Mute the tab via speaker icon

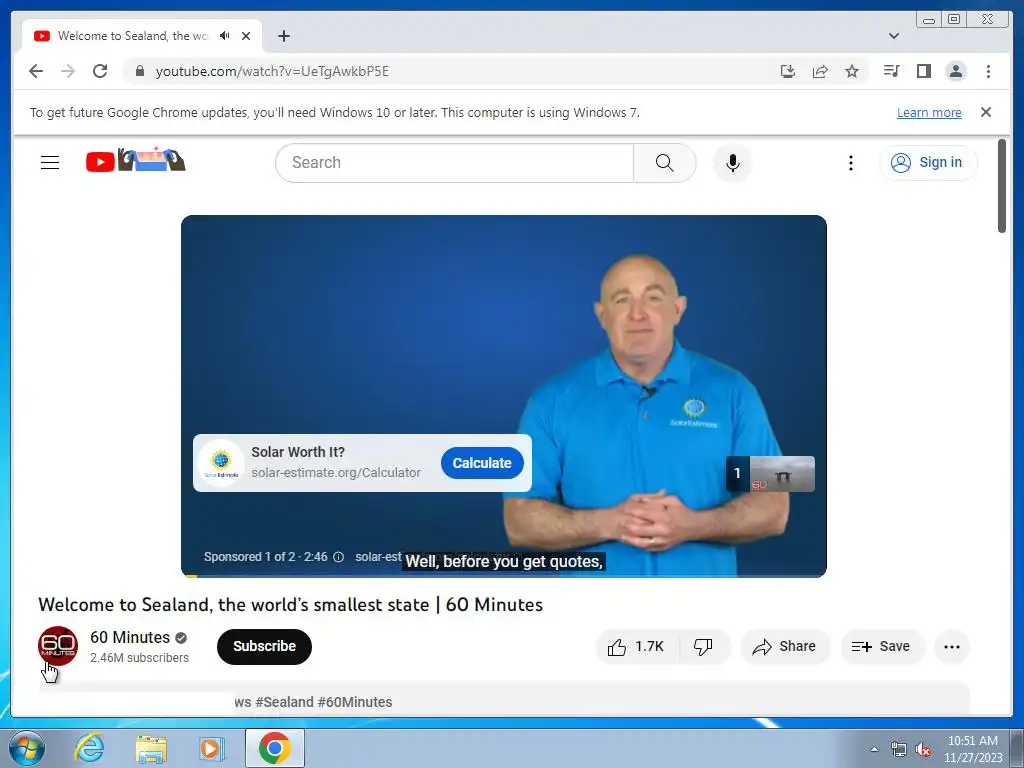coord(225,36)
